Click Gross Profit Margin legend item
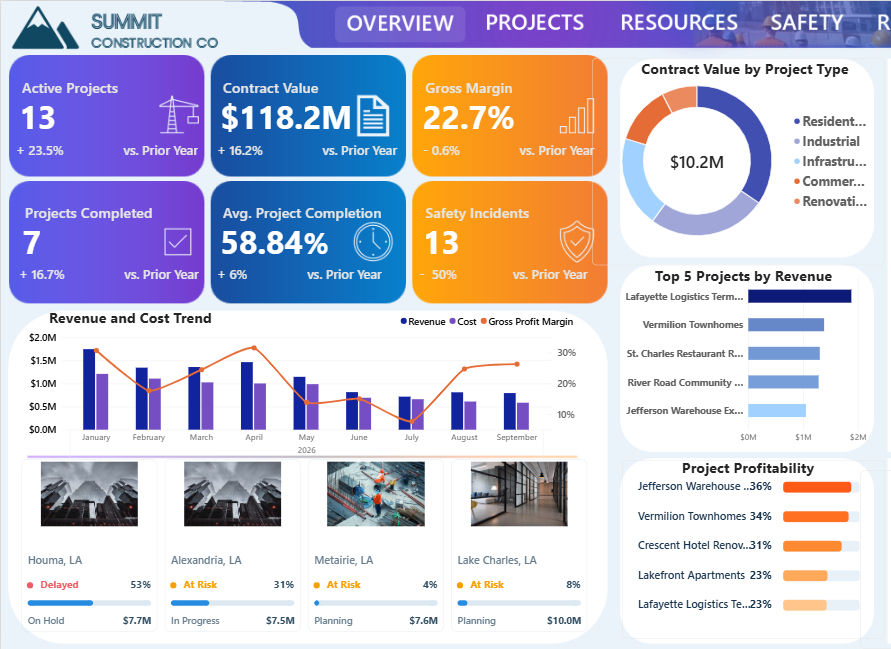Screen dimensions: 891x649 click(527, 322)
